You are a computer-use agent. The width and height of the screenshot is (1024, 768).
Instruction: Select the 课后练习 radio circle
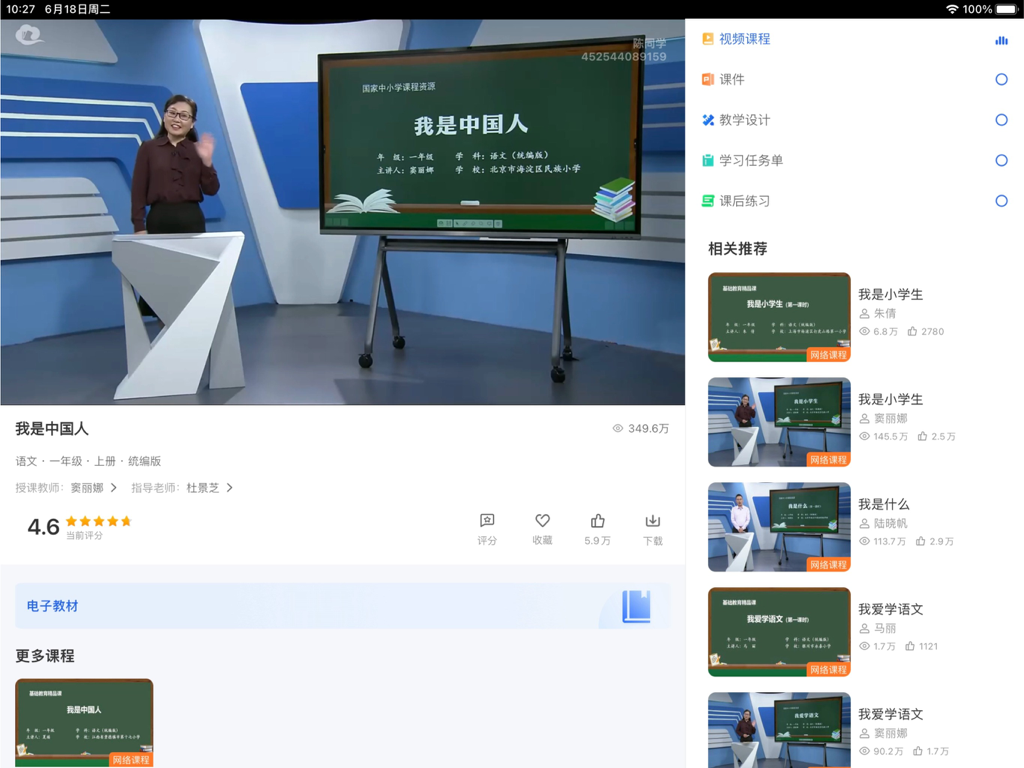pos(1001,201)
